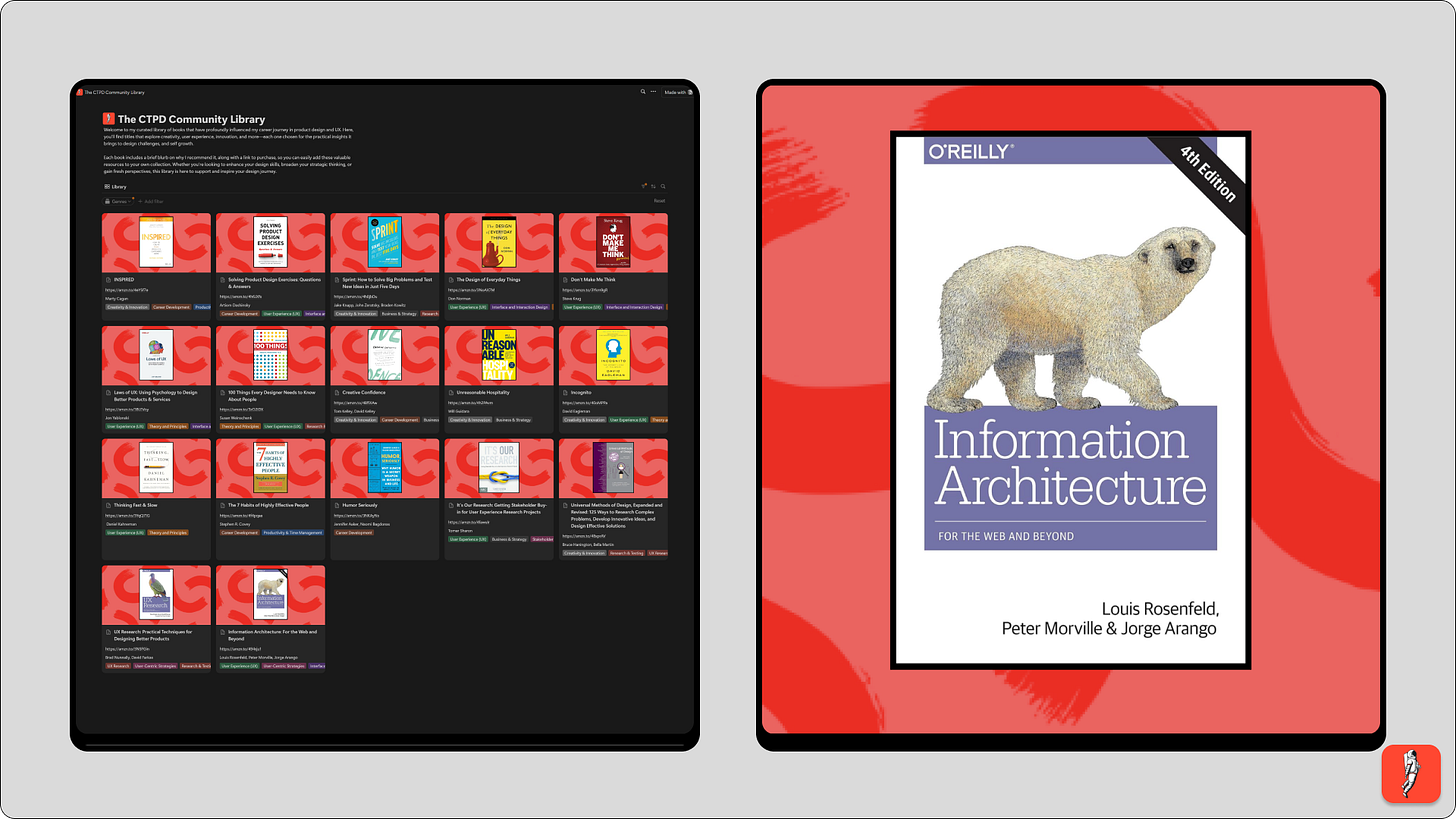
Task: Click The CTPD Community Library breadcrumb in top bar
Action: tap(114, 92)
